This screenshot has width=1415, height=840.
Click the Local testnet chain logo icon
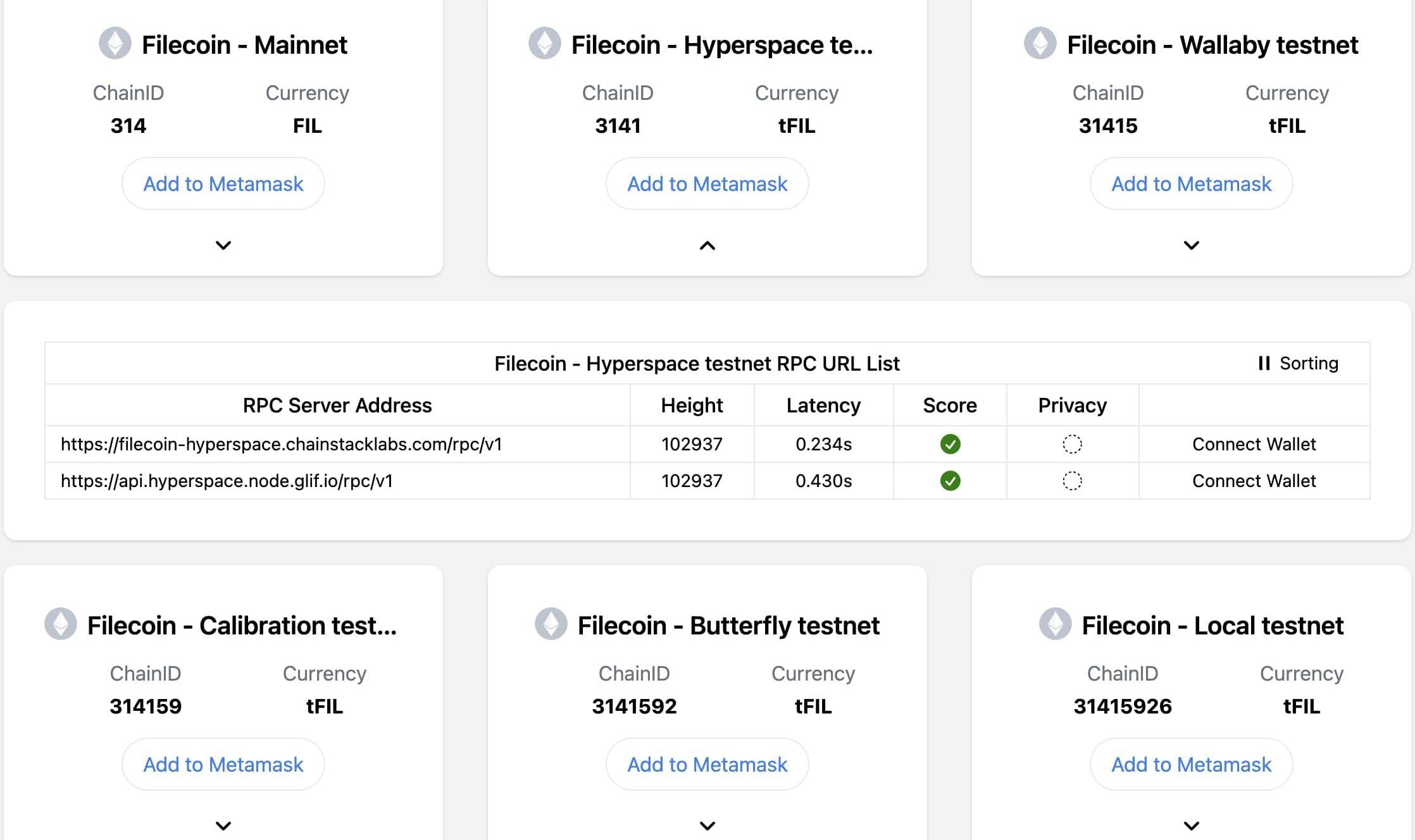click(1056, 624)
